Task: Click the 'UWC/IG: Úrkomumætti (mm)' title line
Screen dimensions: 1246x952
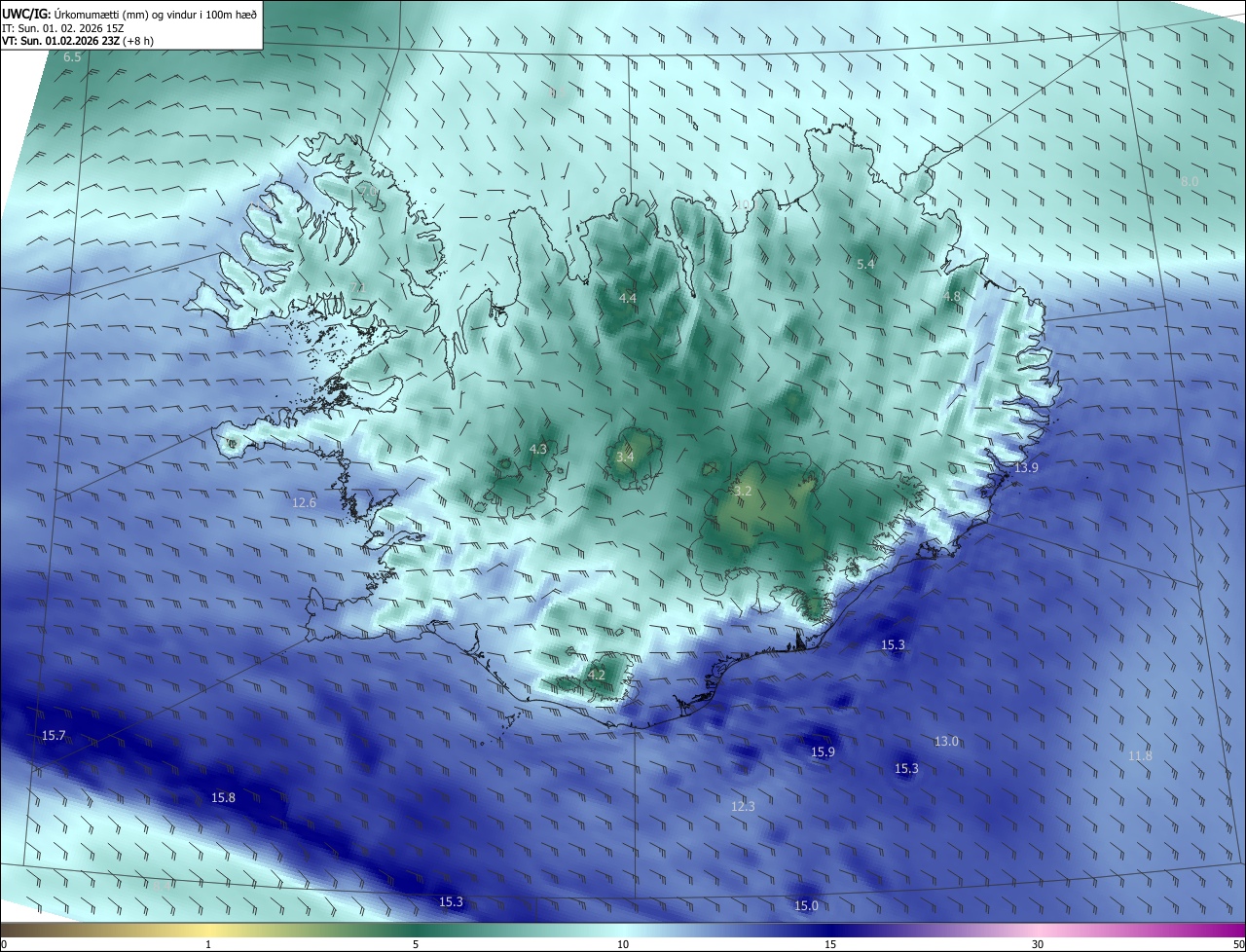Action: coord(129,14)
